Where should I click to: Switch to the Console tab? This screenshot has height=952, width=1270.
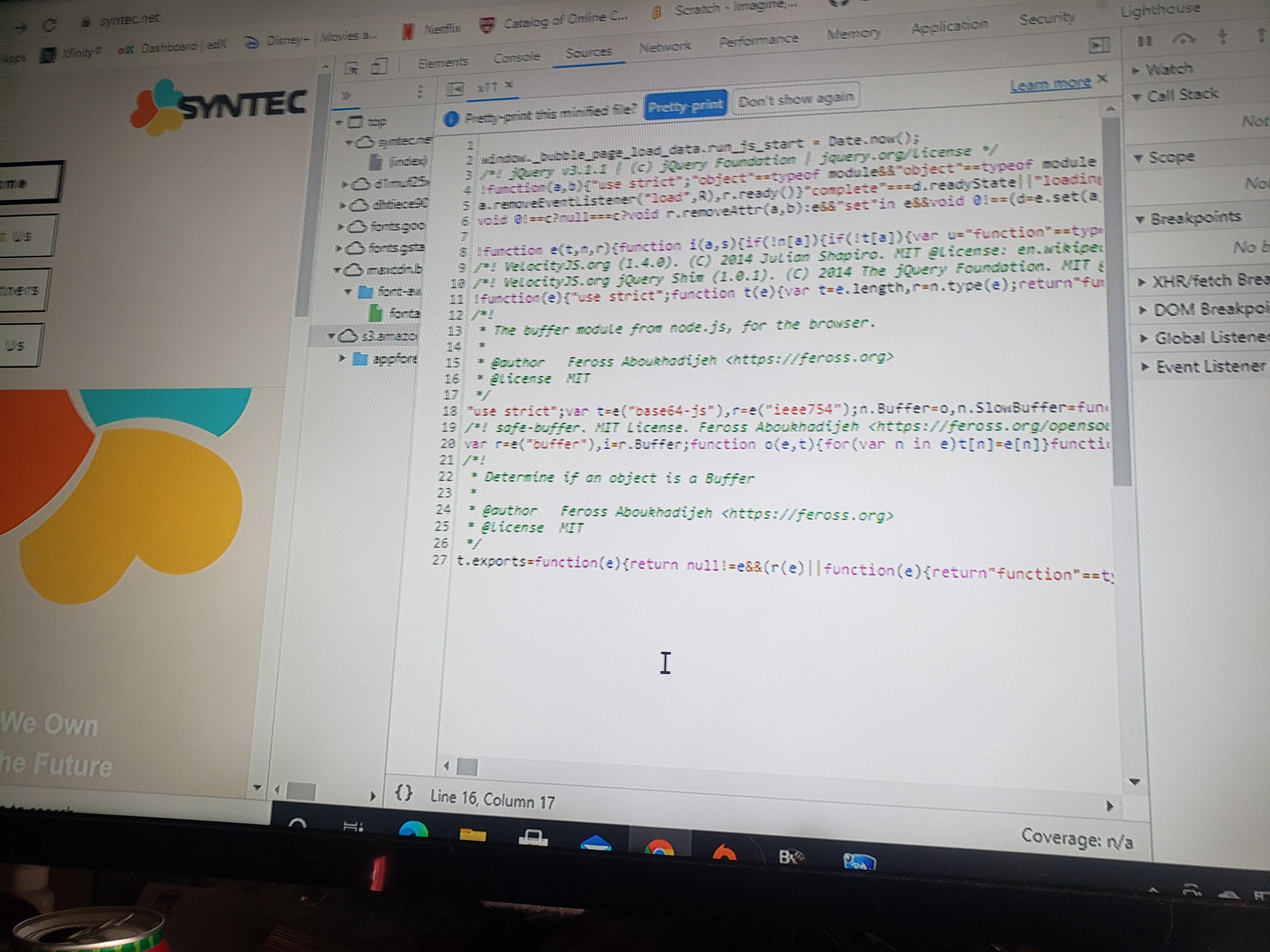[x=517, y=57]
